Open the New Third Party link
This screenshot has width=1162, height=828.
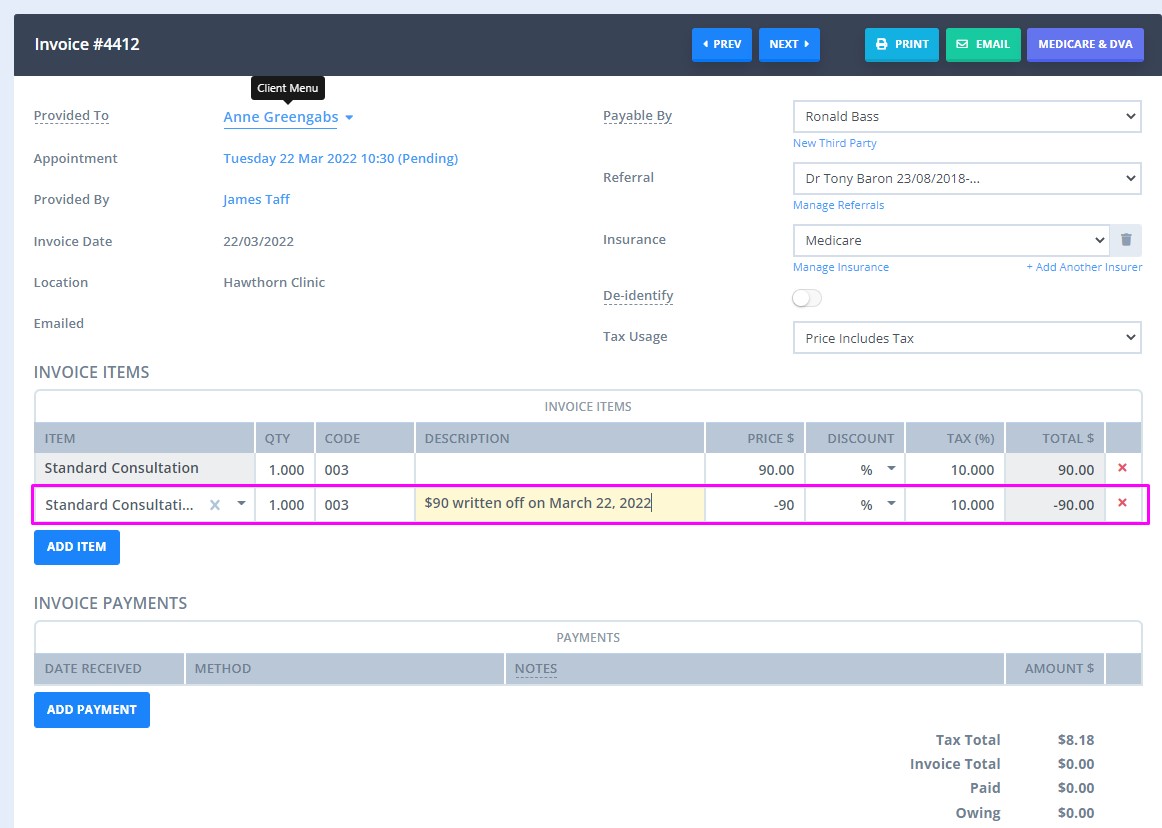pos(834,143)
